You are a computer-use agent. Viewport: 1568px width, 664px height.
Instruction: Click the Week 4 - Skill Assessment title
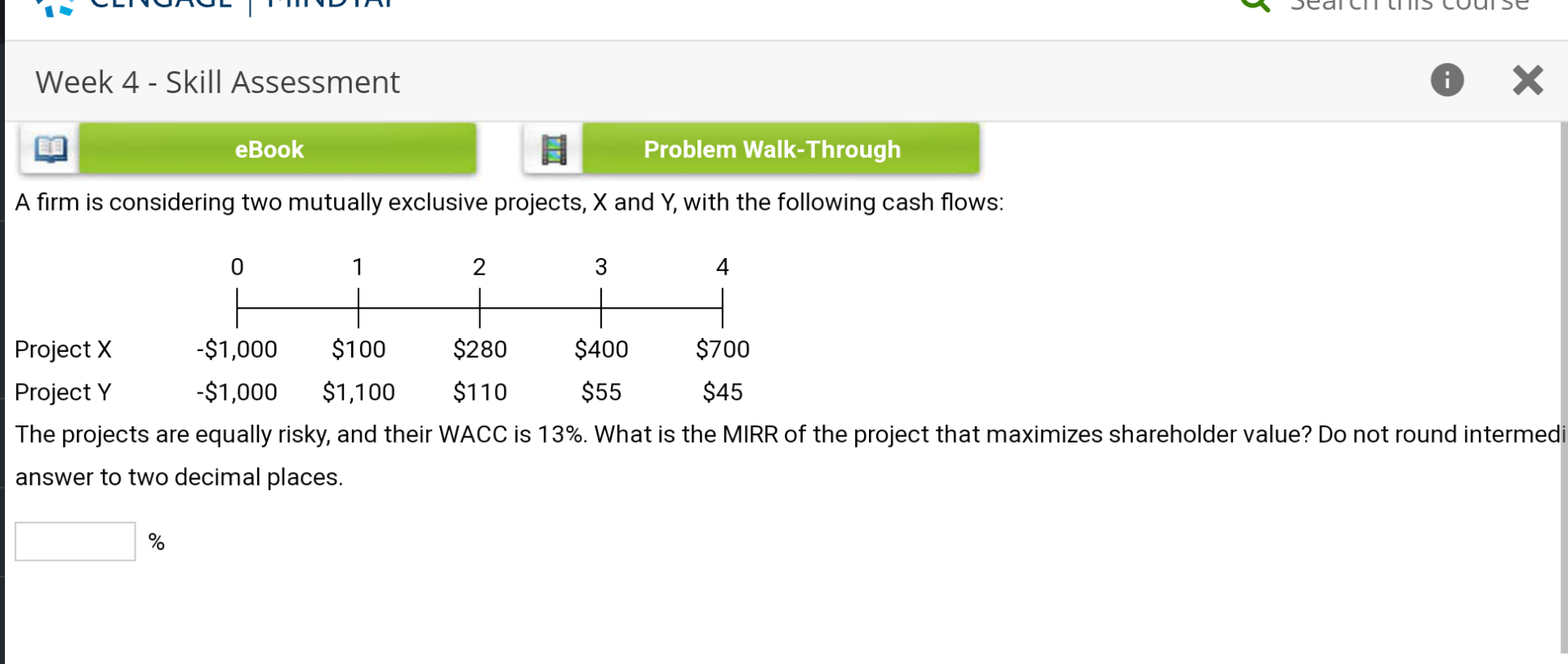(217, 82)
